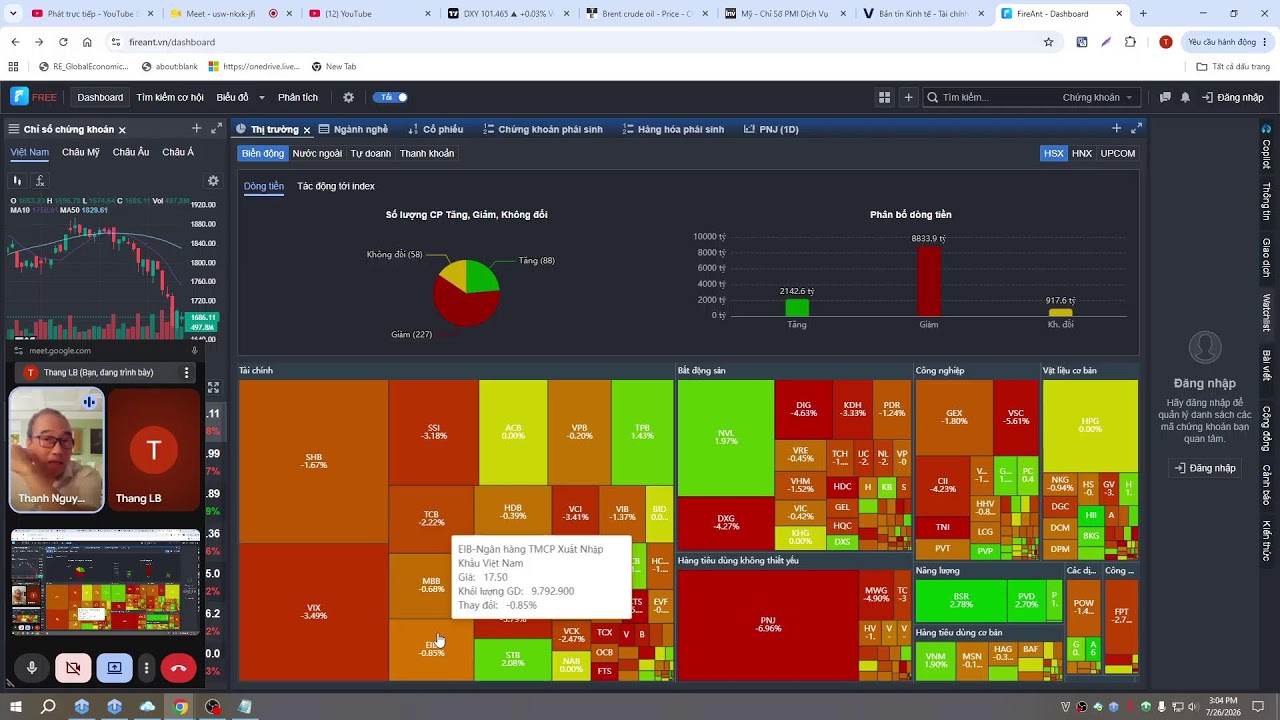Screen dimensions: 1280x720
Task: Click Đăng nhập button in the right panel
Action: click(1205, 468)
